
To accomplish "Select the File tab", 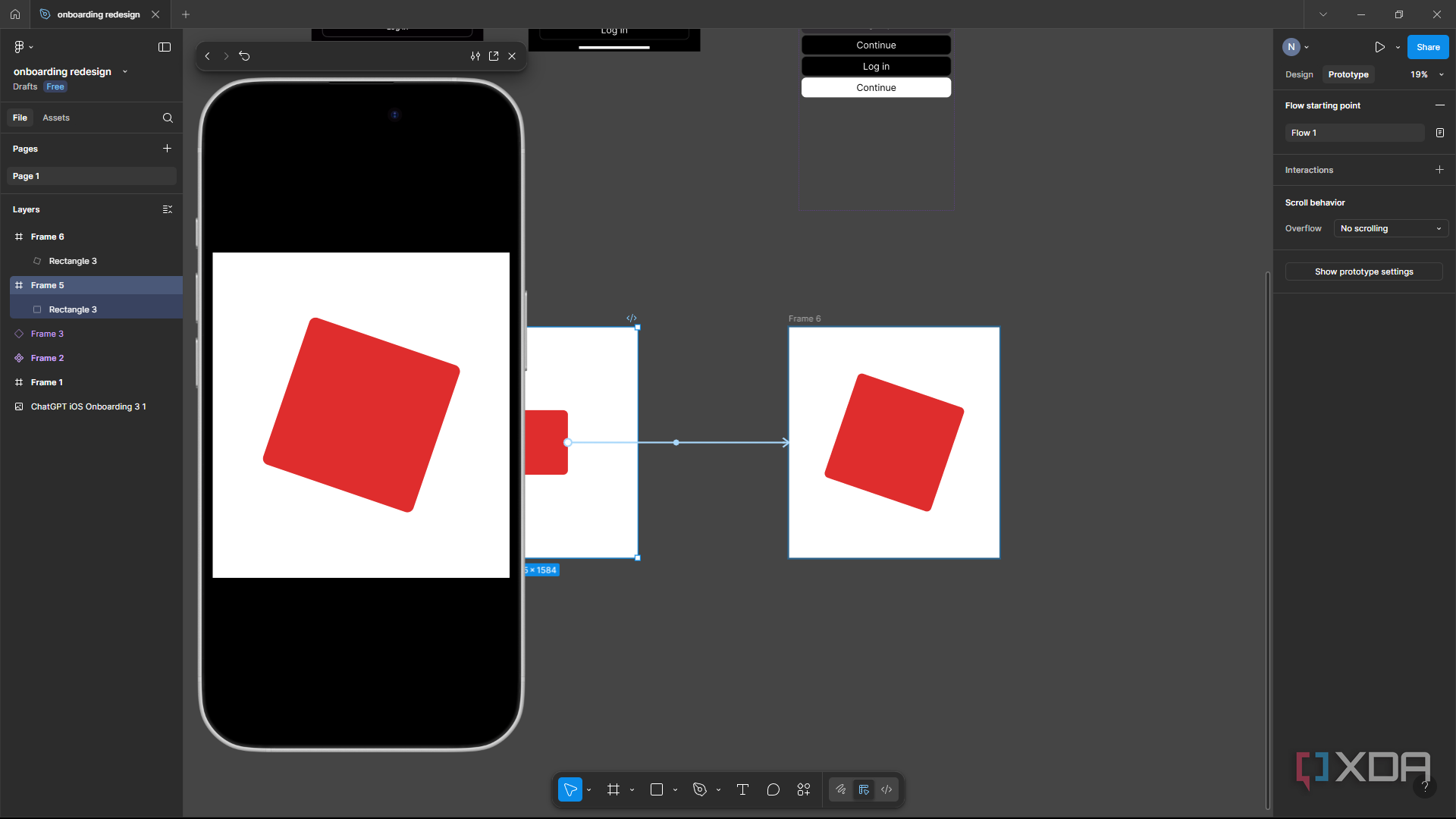I will tap(20, 118).
